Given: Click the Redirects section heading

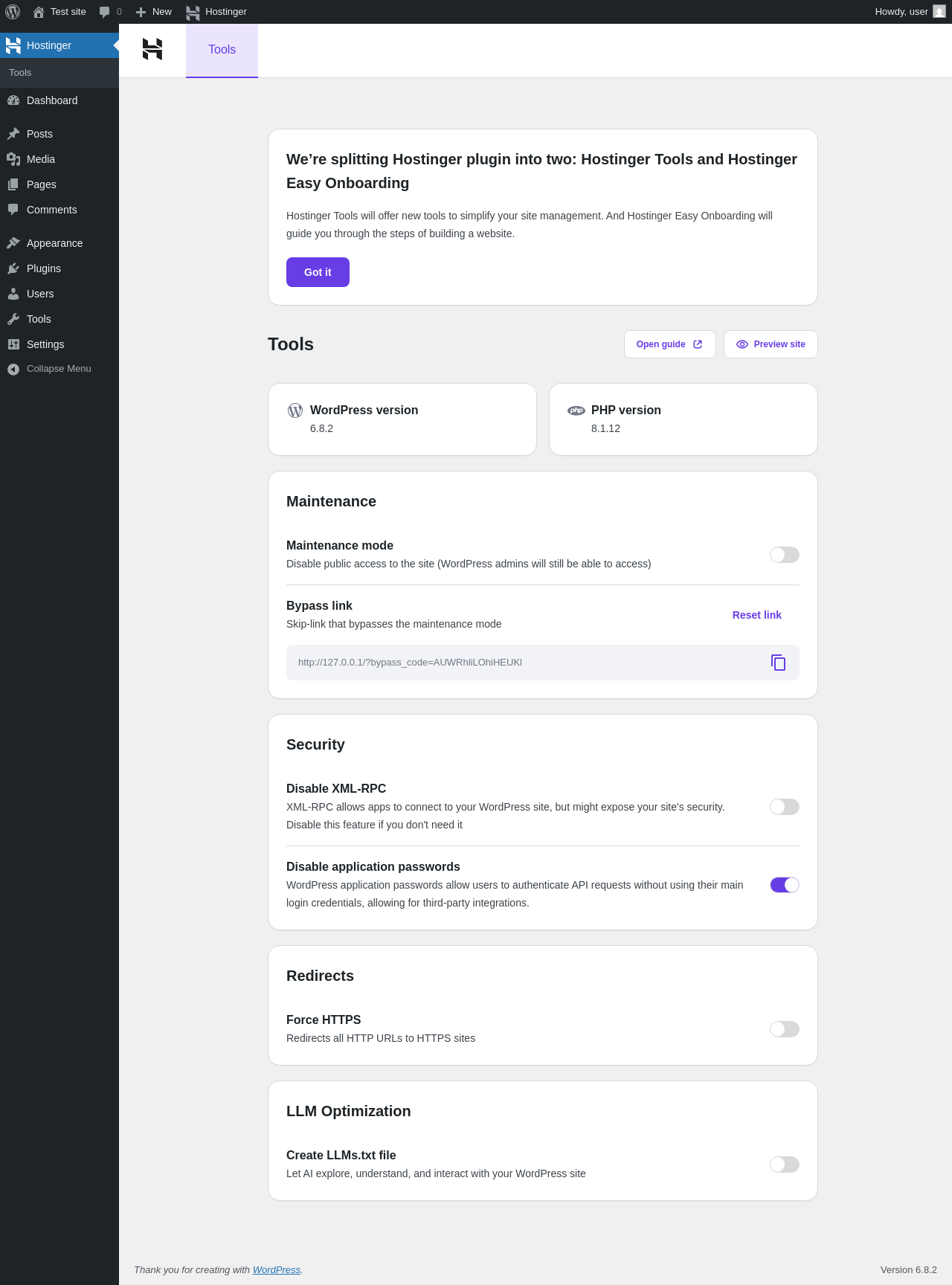Looking at the screenshot, I should click(x=320, y=976).
